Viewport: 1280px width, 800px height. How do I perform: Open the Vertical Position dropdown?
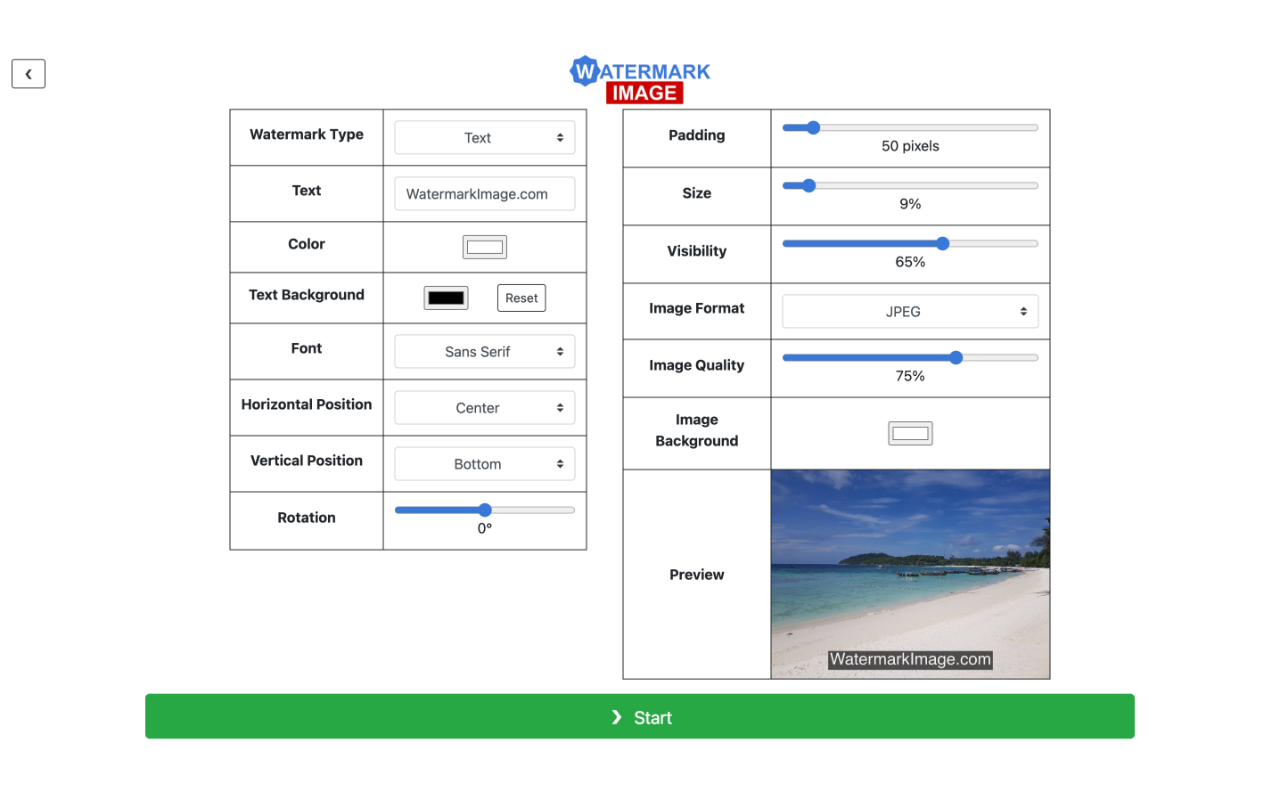(x=484, y=464)
